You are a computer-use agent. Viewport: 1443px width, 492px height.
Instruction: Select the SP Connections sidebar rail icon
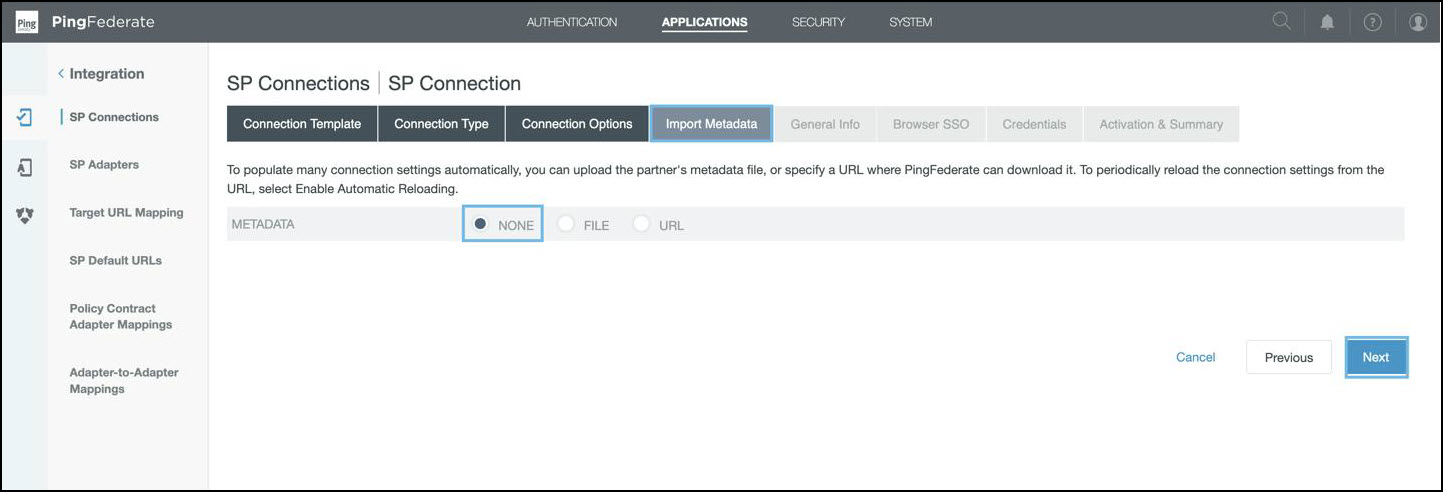pyautogui.click(x=25, y=117)
